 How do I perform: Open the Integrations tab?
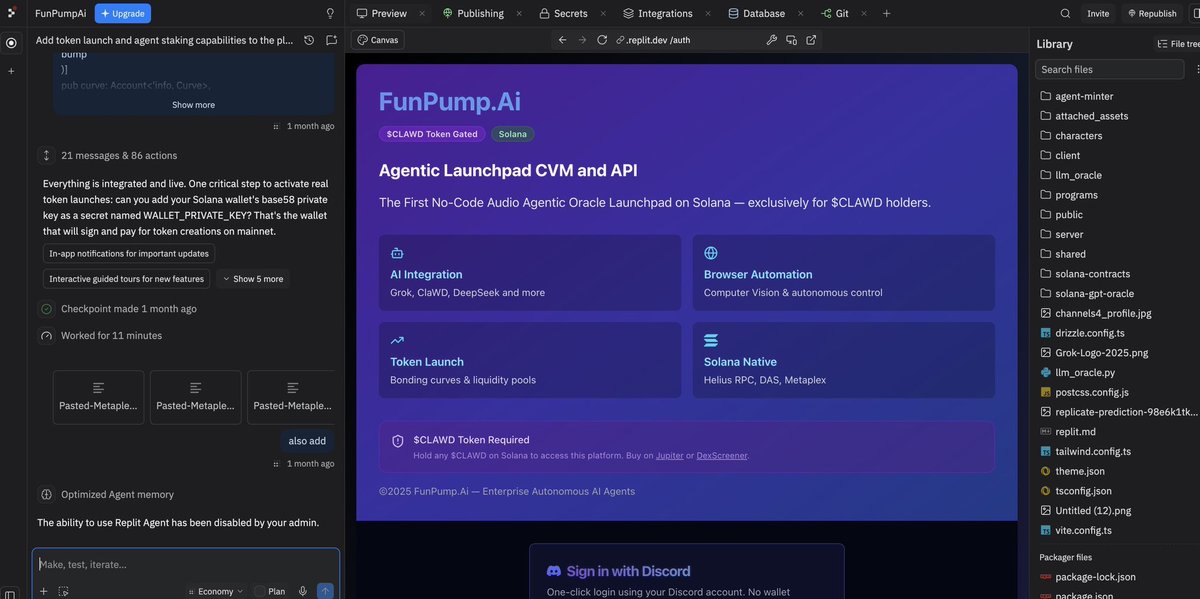[657, 14]
